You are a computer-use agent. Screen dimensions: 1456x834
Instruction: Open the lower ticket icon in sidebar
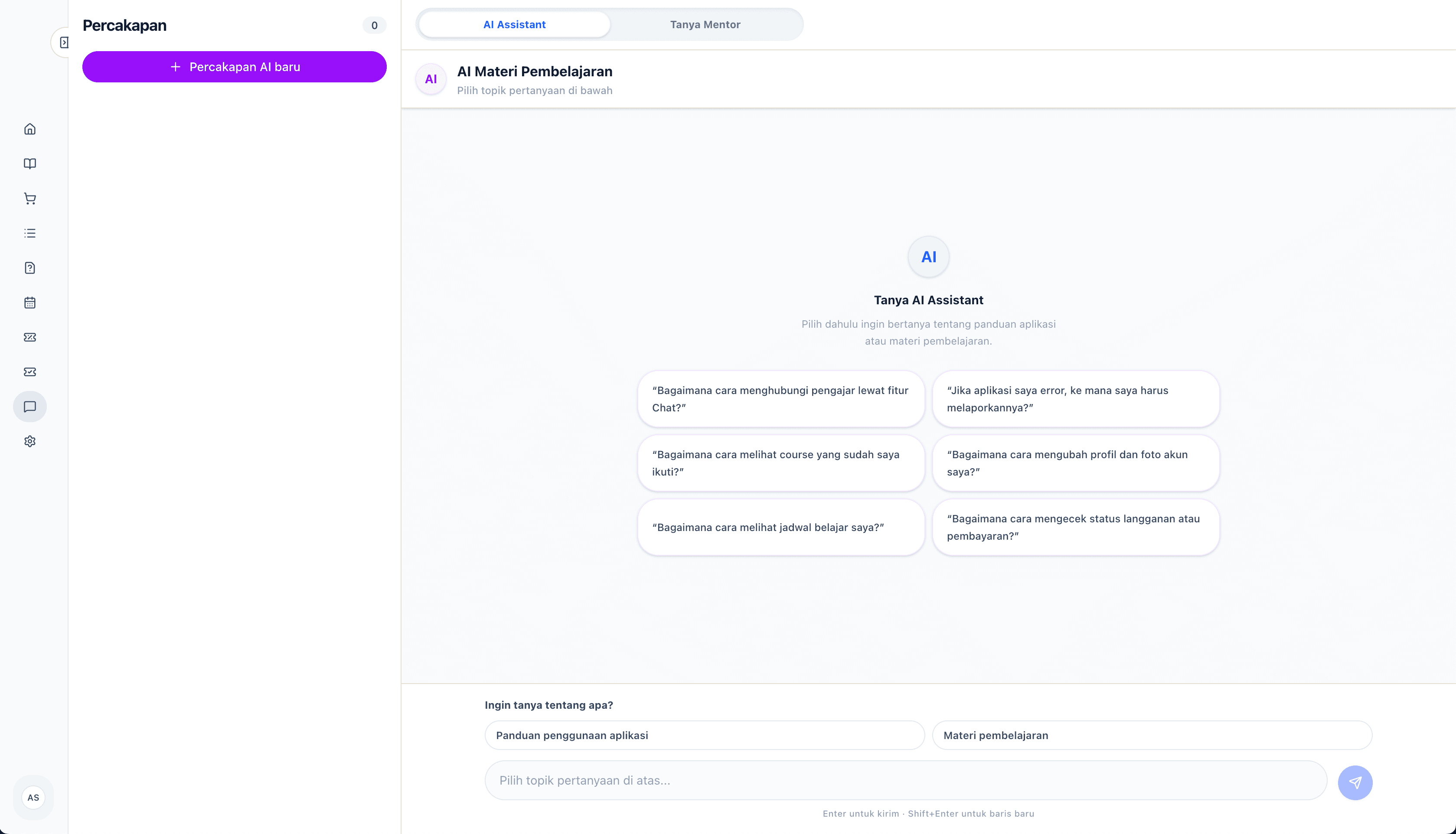tap(30, 372)
